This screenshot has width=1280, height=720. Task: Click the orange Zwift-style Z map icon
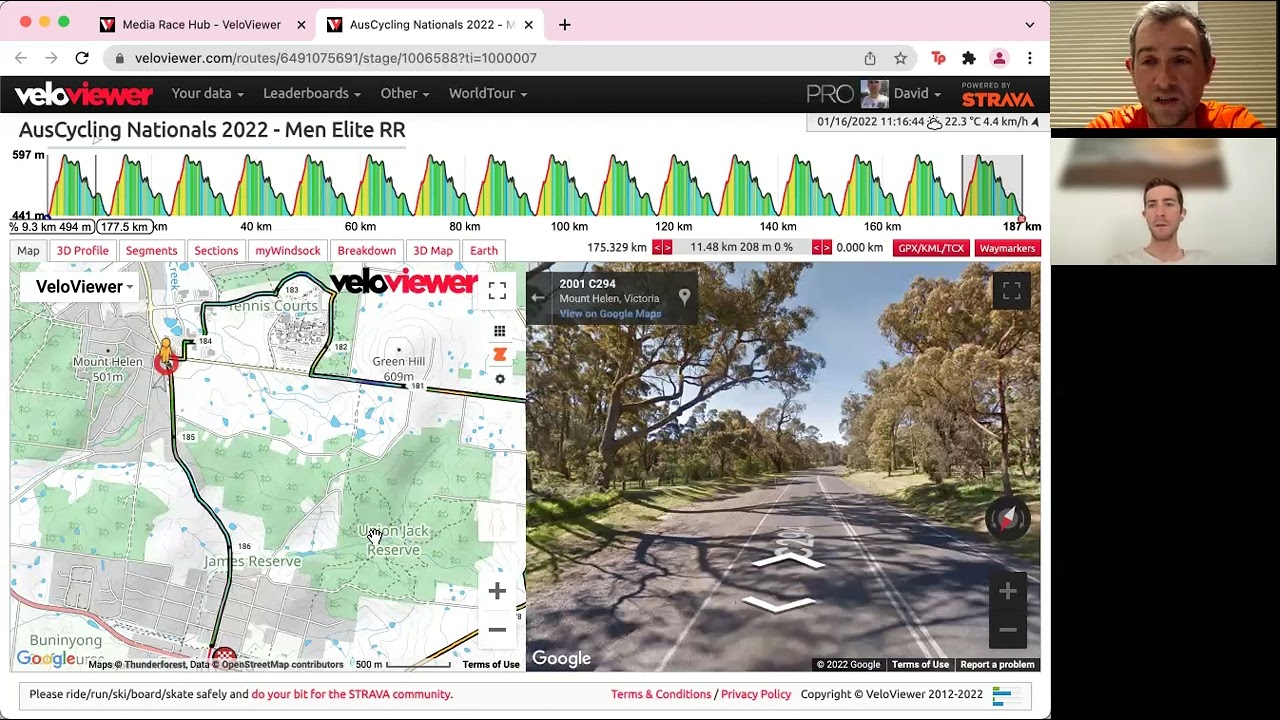pos(499,355)
